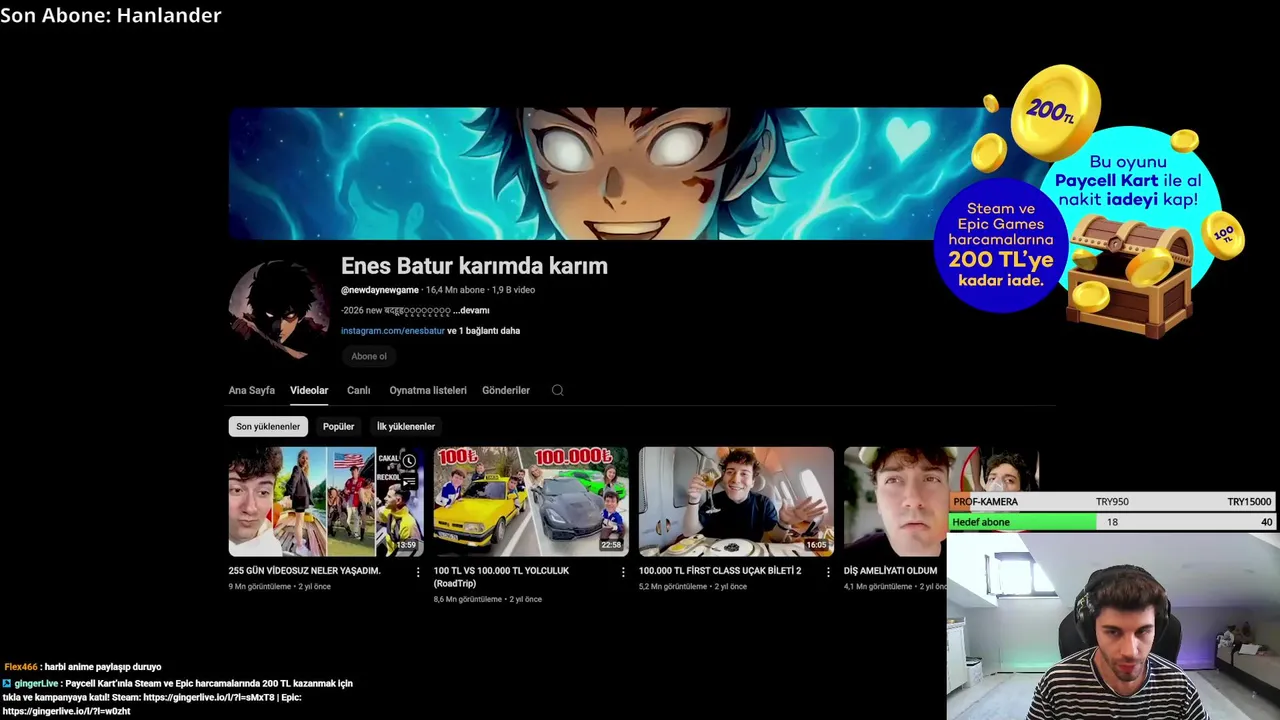
Task: Click 've 1 bağlantı daha' links text
Action: (483, 331)
